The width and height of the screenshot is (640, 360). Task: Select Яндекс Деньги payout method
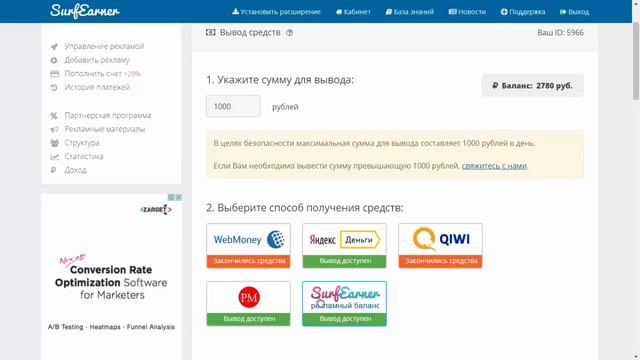(344, 245)
